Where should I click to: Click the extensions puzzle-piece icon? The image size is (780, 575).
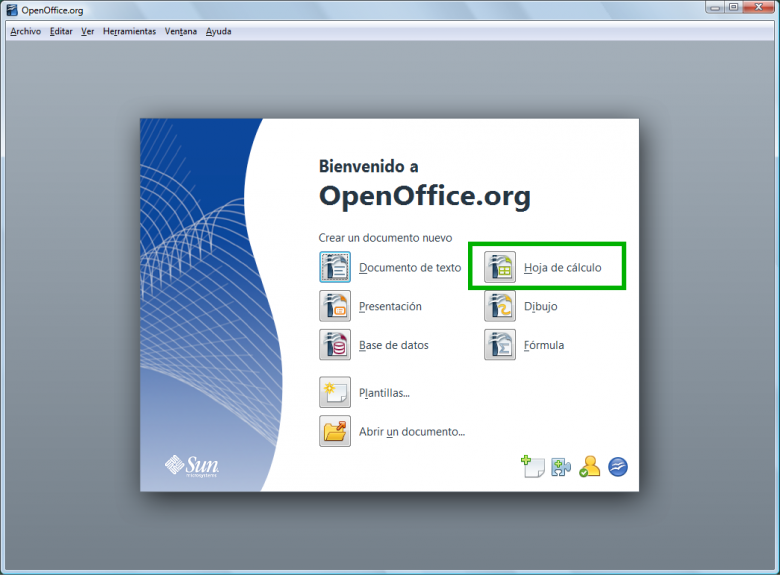[x=561, y=467]
